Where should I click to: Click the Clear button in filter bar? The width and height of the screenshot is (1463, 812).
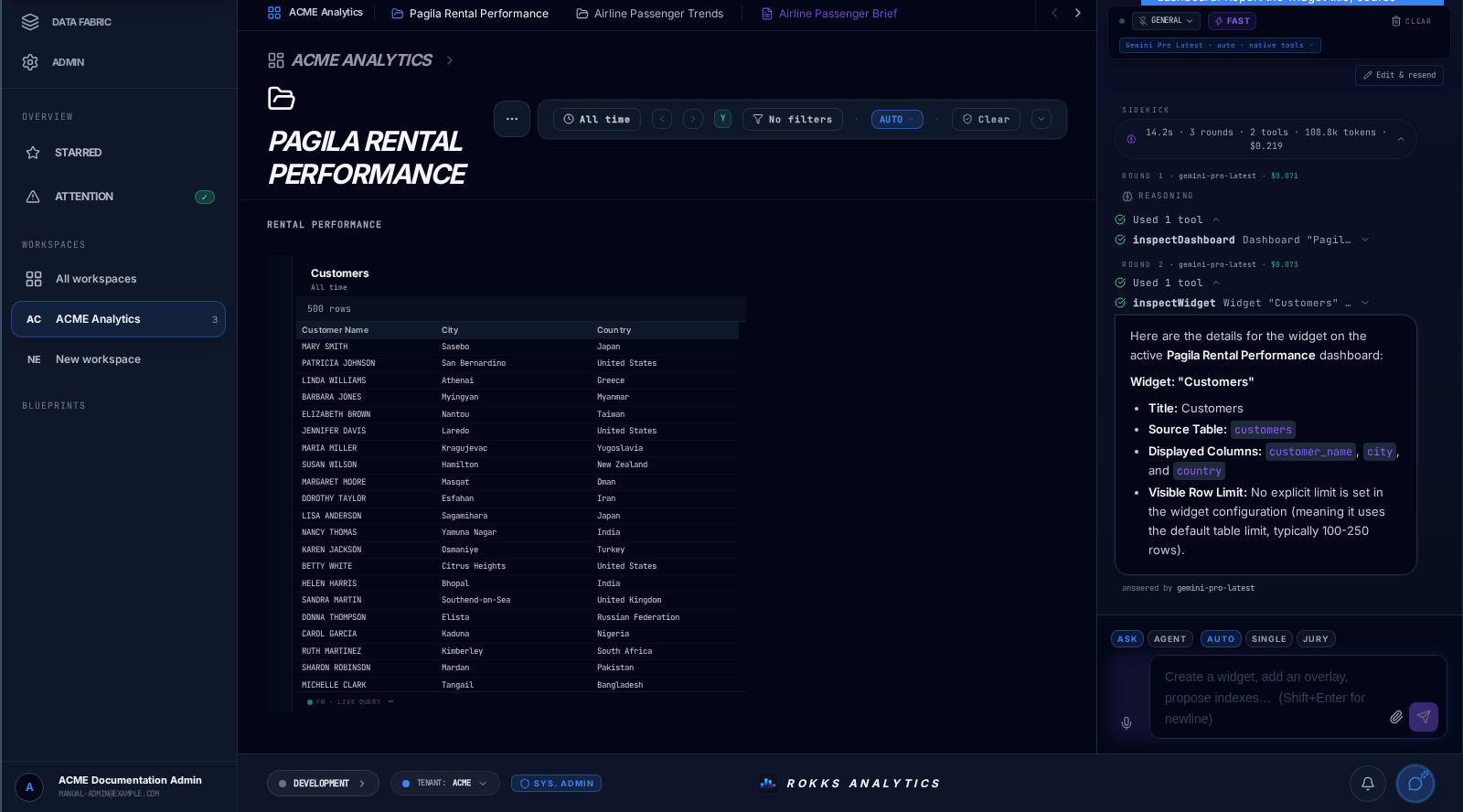(986, 120)
